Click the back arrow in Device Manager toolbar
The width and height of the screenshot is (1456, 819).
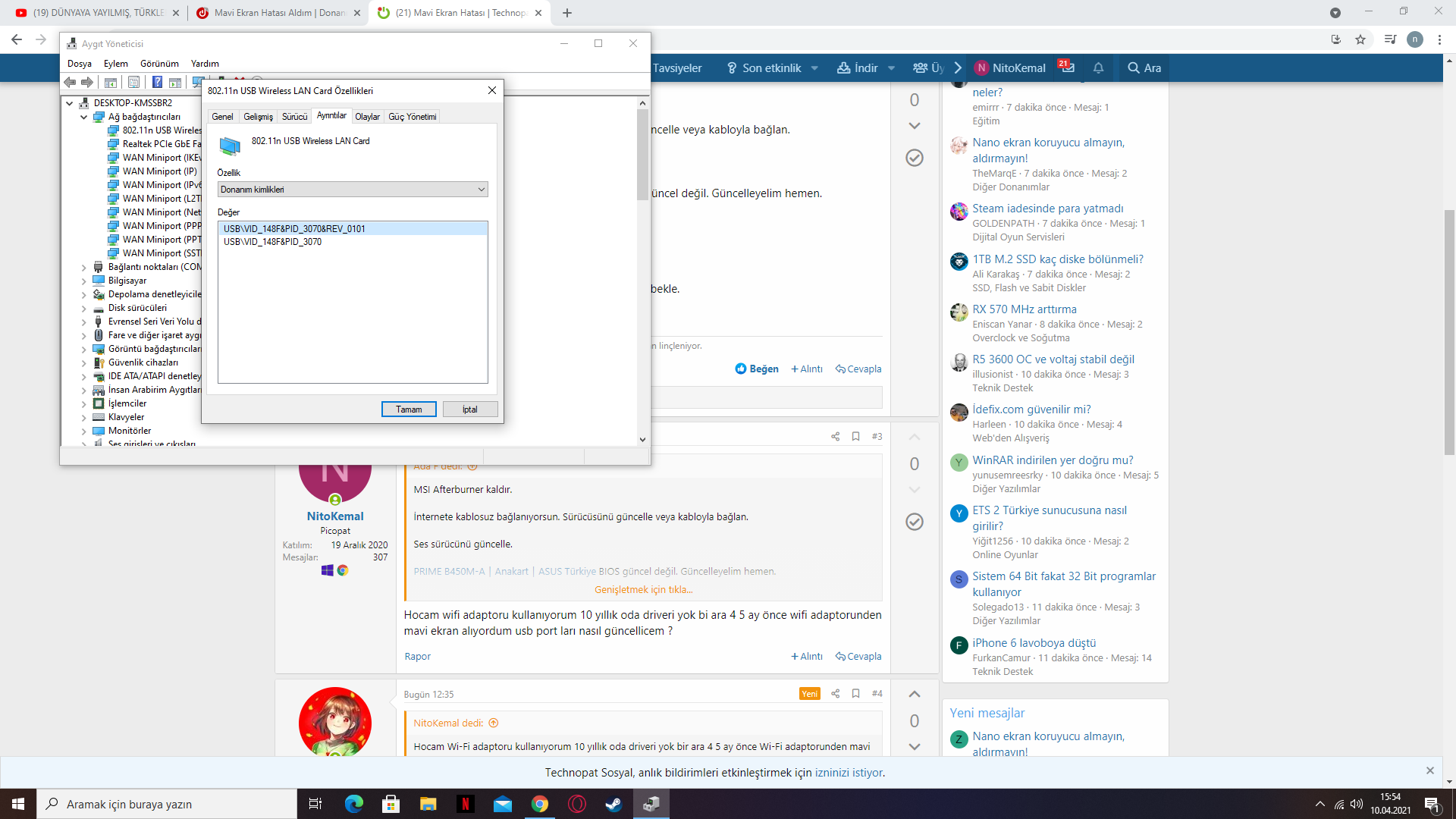[x=70, y=82]
